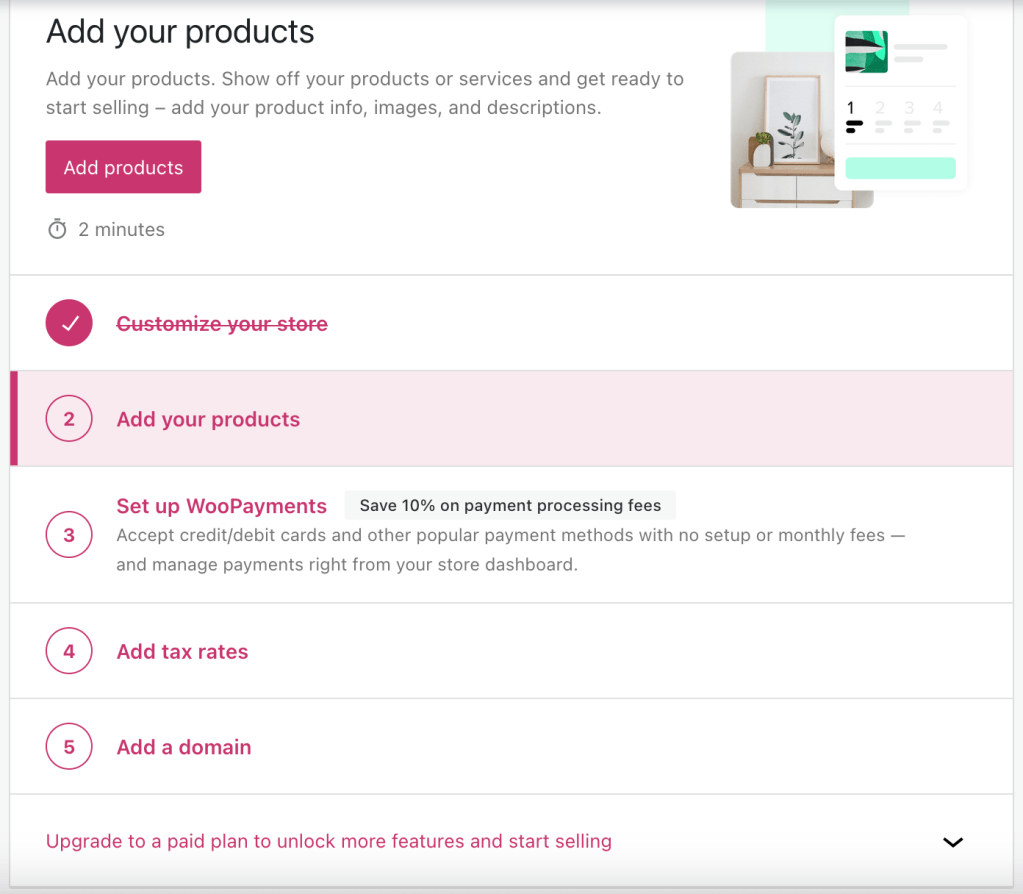The image size is (1023, 894).
Task: Select the Add your products step
Action: pos(208,420)
